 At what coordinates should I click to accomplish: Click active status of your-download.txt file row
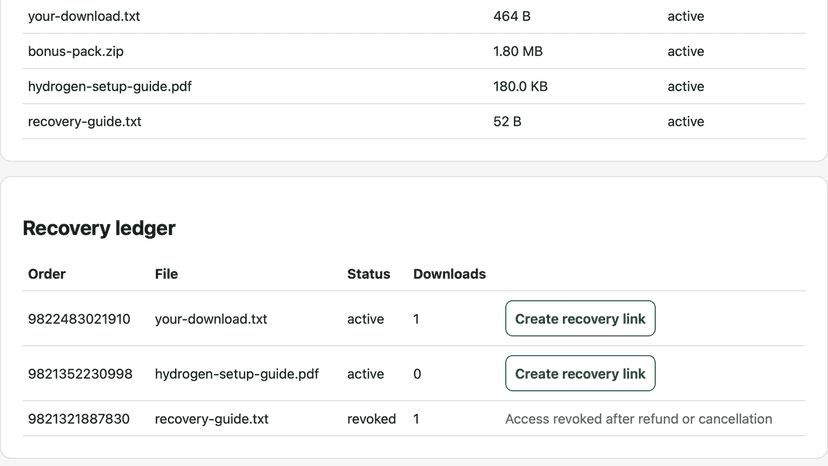coord(685,16)
